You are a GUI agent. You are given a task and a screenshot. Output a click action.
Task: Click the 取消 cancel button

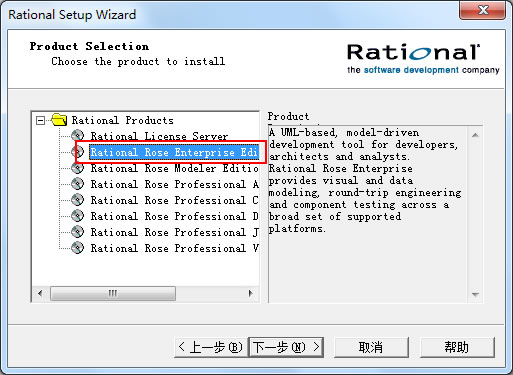coord(371,347)
